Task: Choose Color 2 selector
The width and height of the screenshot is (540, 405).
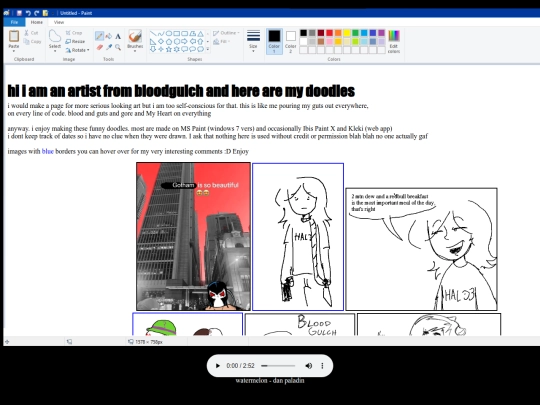Action: [x=291, y=41]
